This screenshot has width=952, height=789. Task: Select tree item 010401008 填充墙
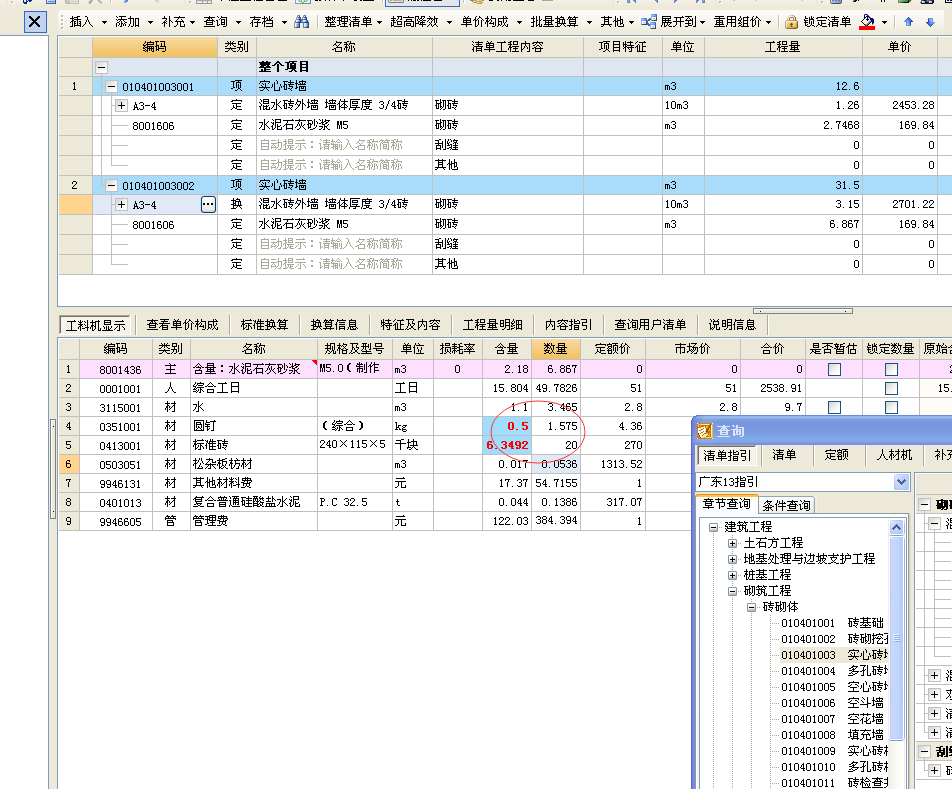tap(832, 735)
